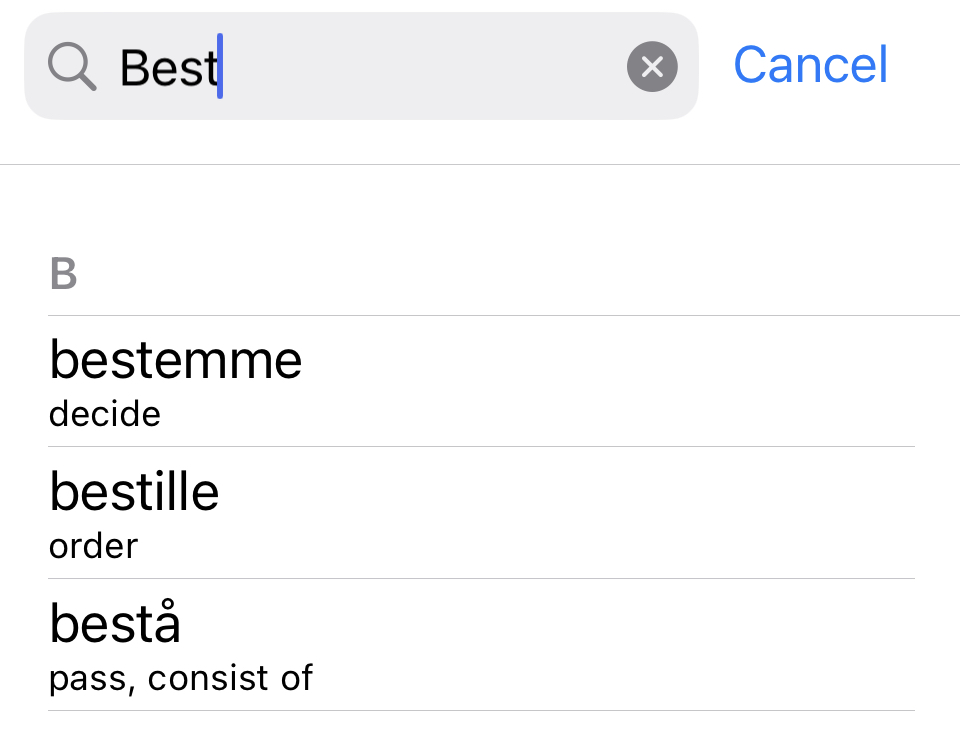Clear the search text with the X icon
Image resolution: width=960 pixels, height=747 pixels.
pos(652,67)
